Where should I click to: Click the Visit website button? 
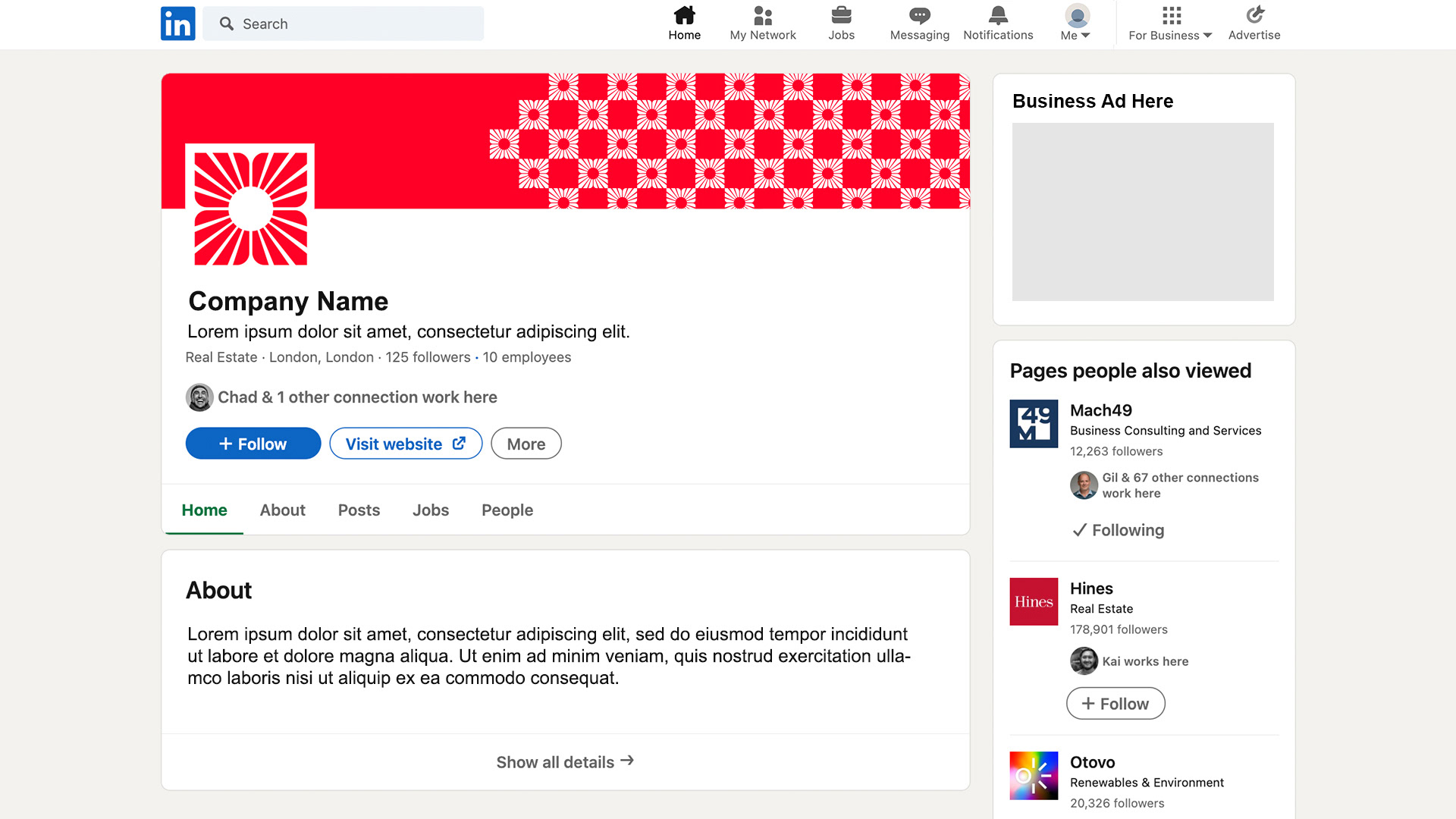(x=406, y=444)
